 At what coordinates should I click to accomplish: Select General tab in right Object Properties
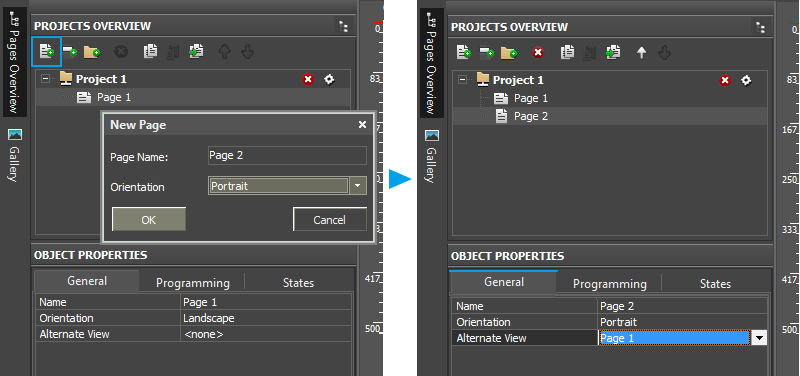pyautogui.click(x=504, y=282)
